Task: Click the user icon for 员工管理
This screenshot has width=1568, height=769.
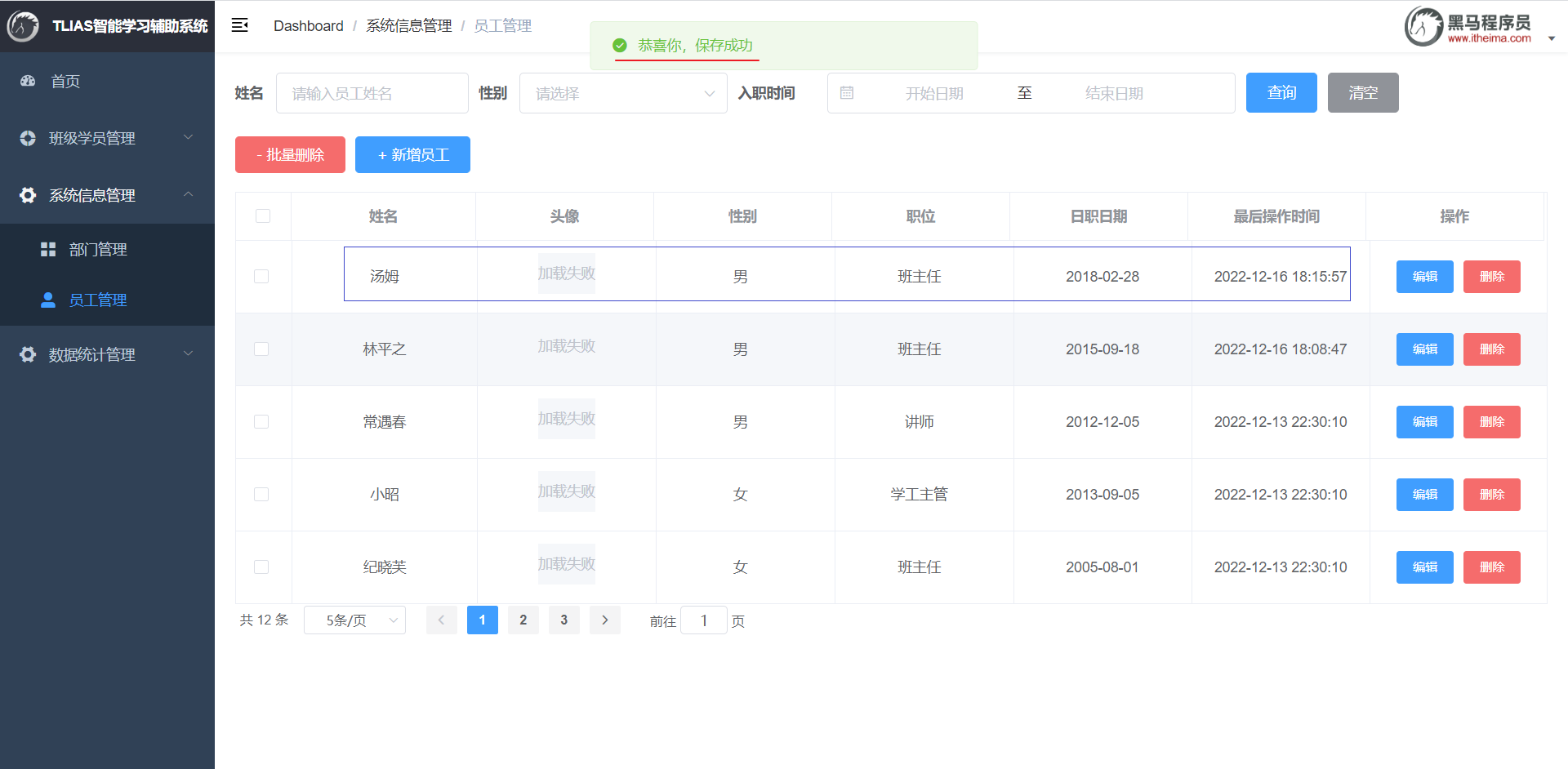Action: (x=48, y=300)
